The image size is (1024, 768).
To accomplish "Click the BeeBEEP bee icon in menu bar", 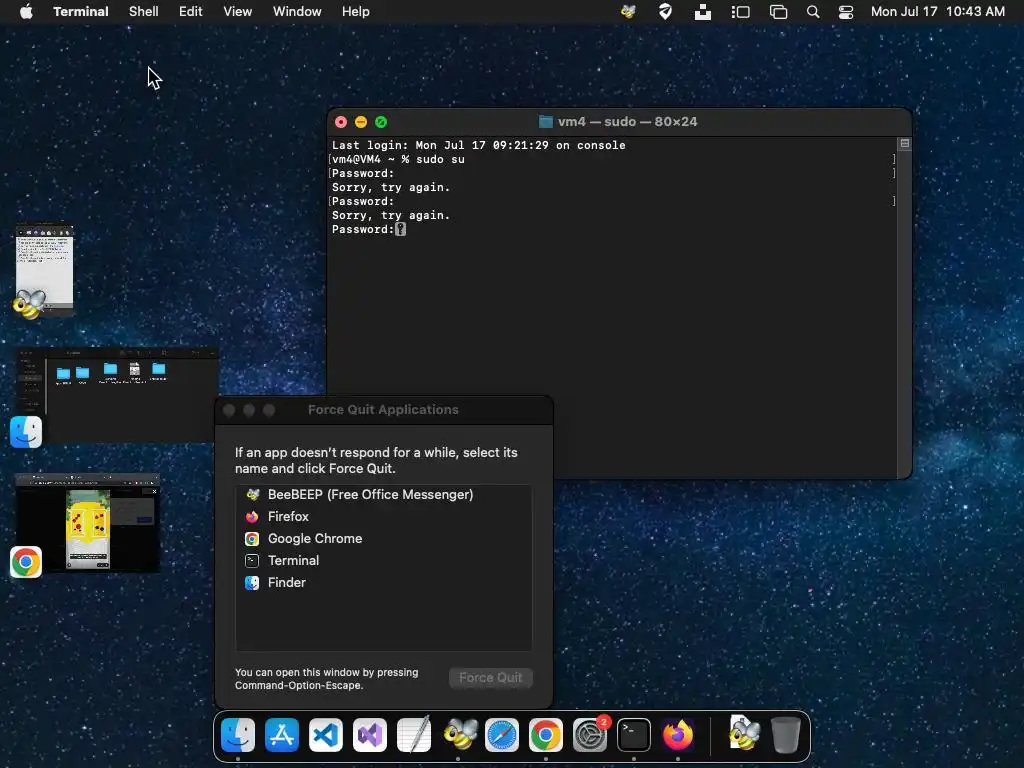I will coord(628,12).
